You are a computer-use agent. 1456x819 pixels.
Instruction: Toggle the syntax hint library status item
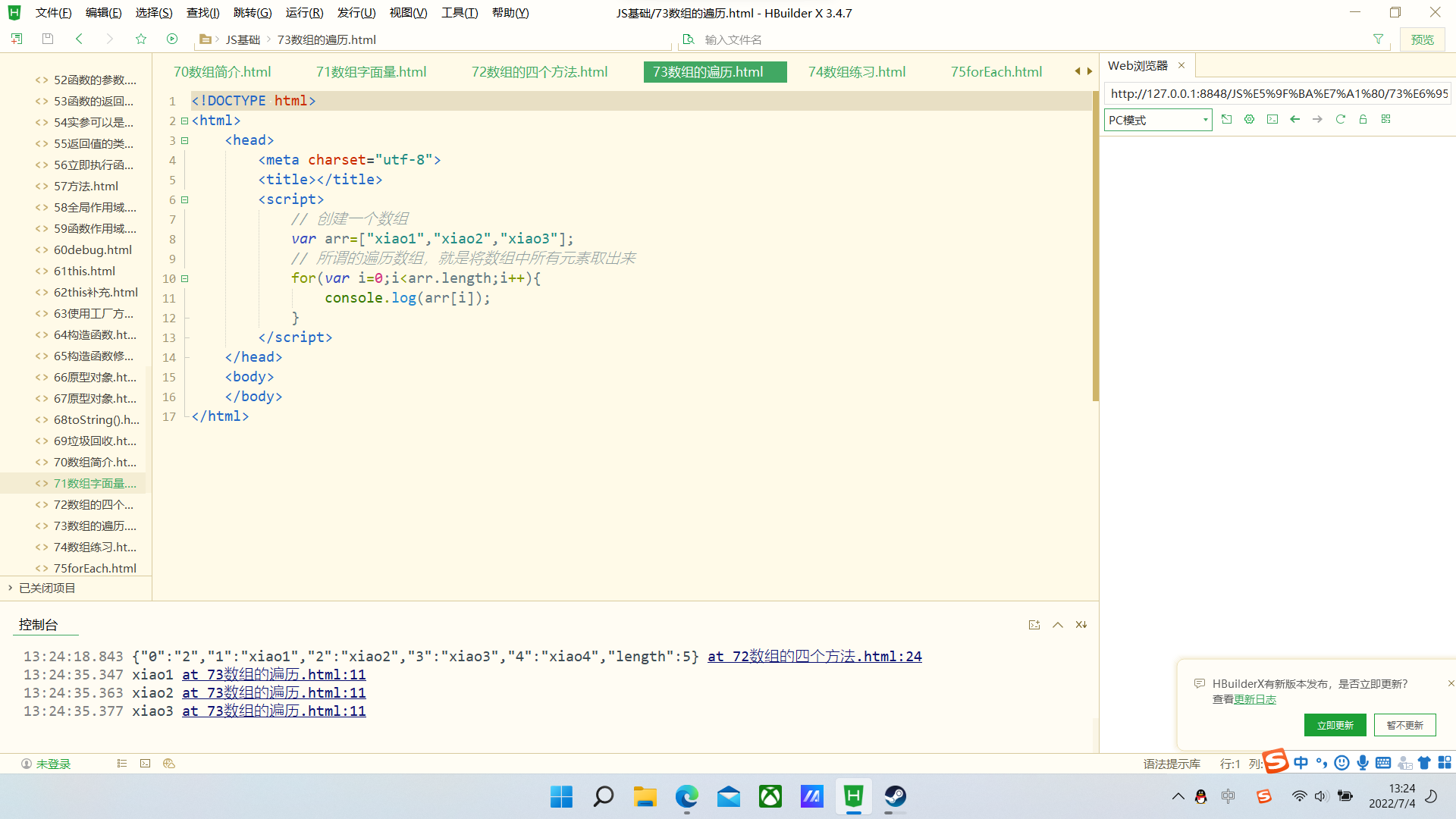pos(1171,764)
